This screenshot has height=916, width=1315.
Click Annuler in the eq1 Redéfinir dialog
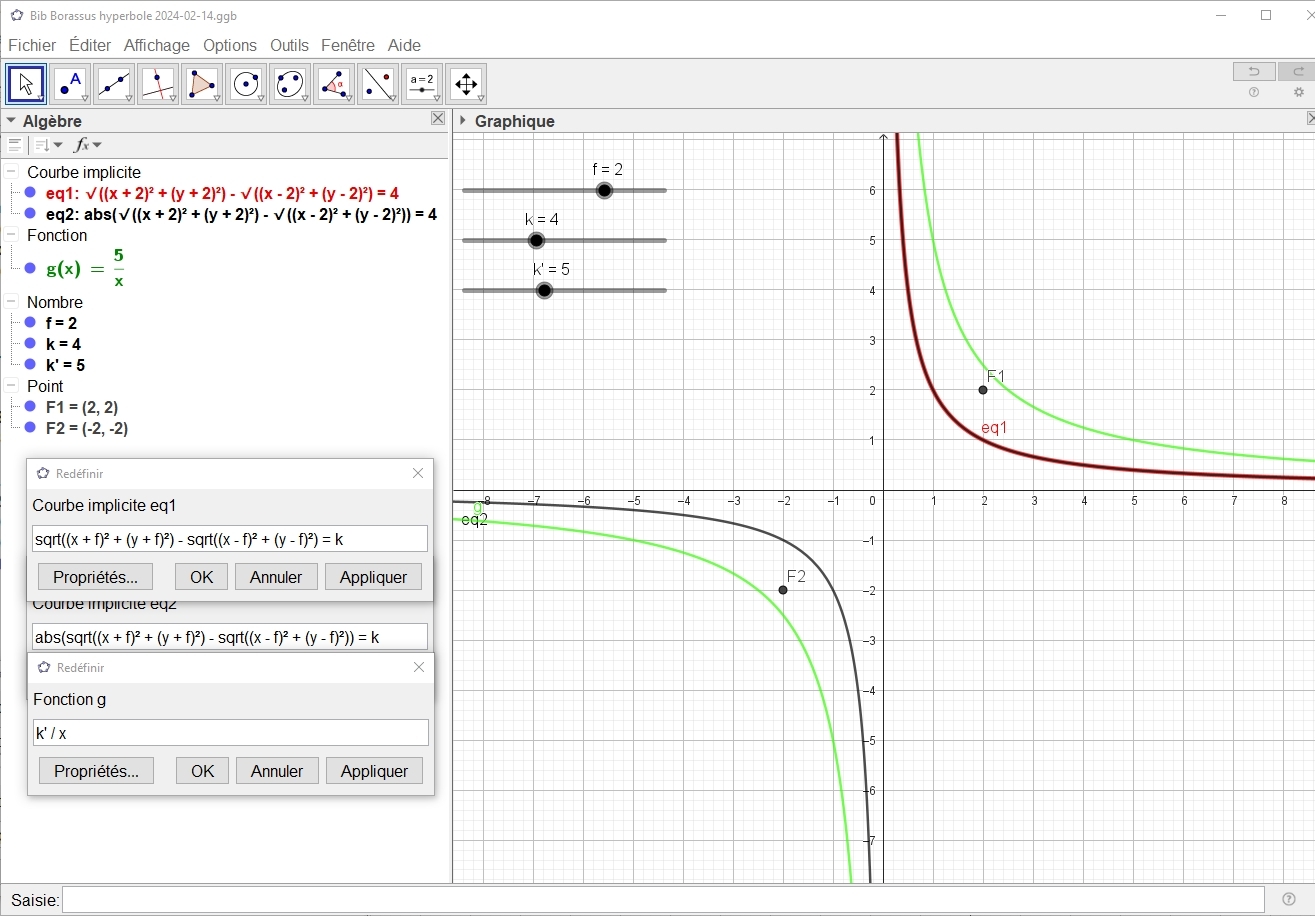point(276,577)
